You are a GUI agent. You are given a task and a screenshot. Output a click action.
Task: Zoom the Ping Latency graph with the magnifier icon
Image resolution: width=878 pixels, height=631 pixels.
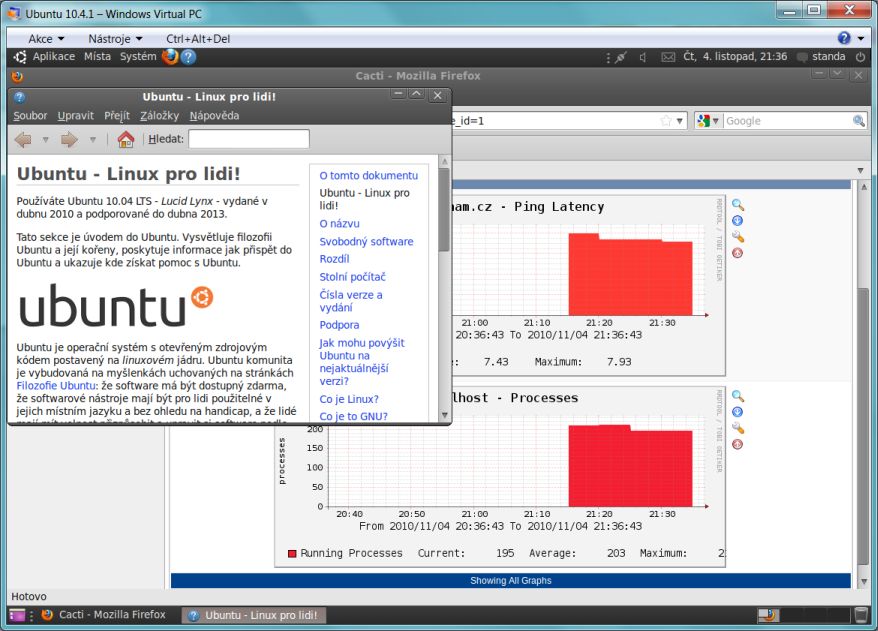(738, 205)
